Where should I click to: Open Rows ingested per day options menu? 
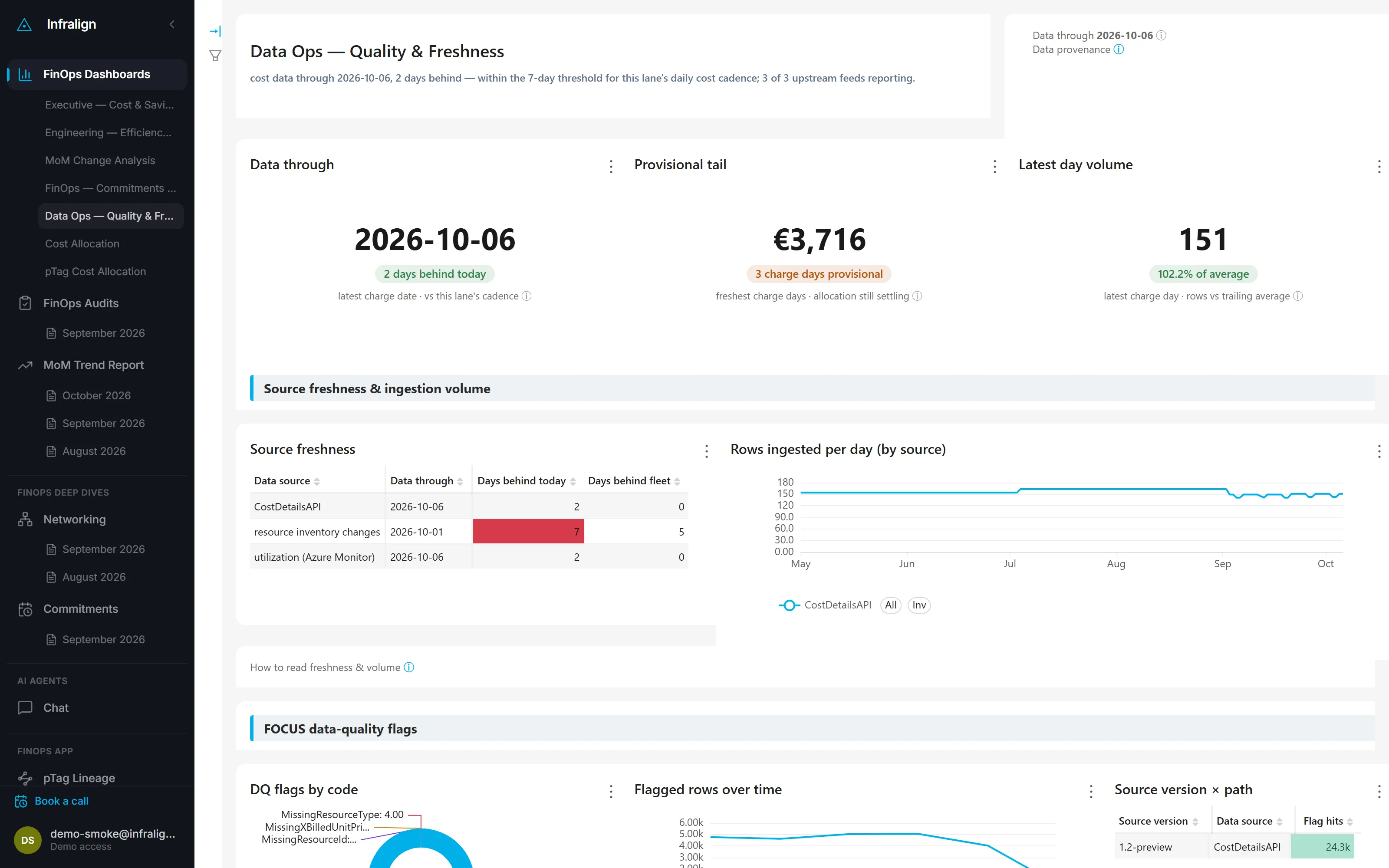1379,451
